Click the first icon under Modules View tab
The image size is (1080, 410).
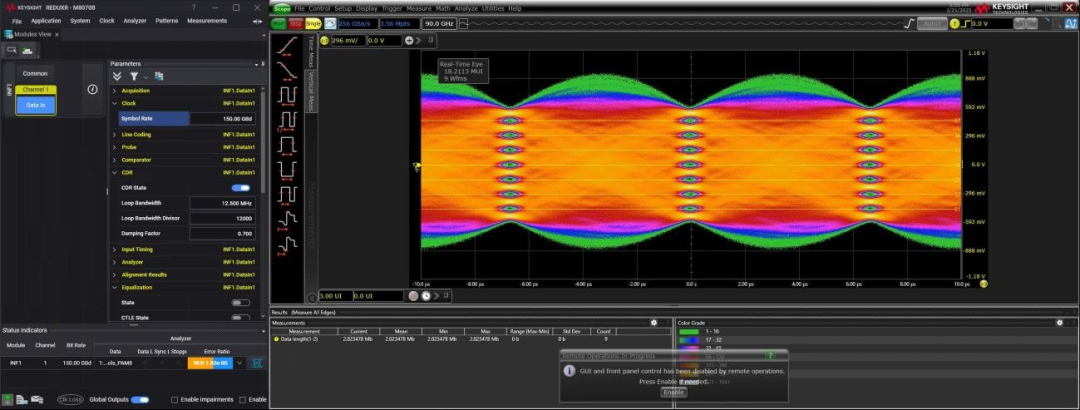[x=12, y=50]
